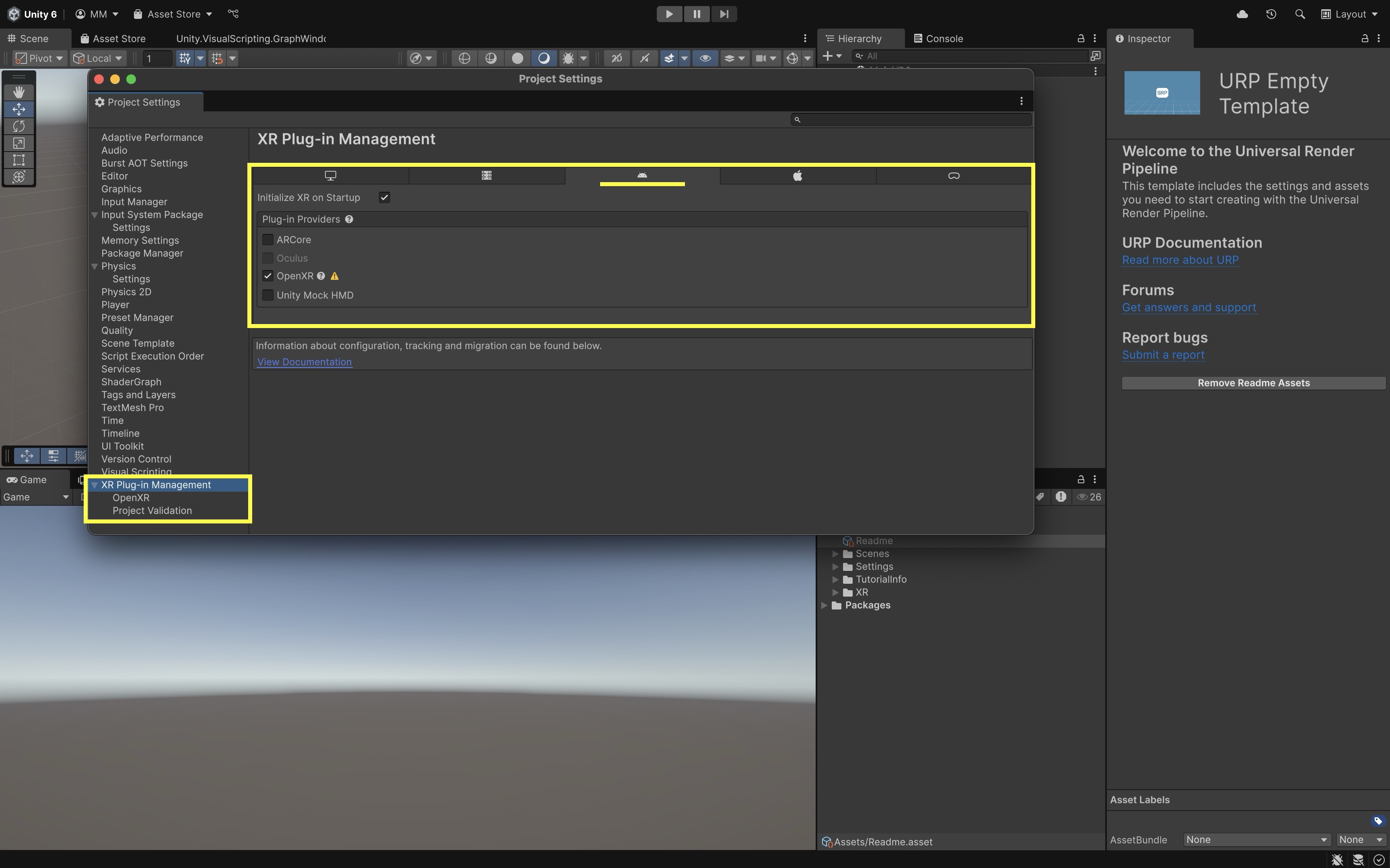1390x868 pixels.
Task: Switch to the Console tab
Action: click(938, 39)
